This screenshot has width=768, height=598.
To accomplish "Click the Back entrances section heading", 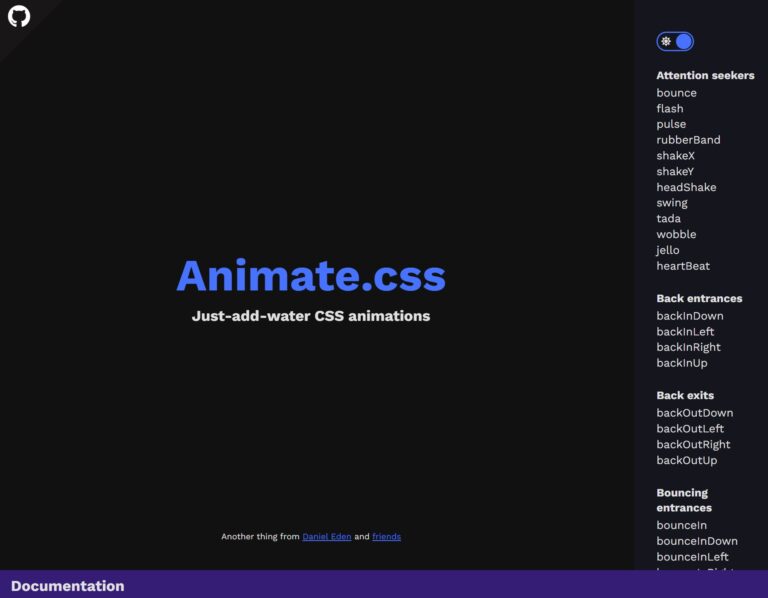I will [699, 298].
